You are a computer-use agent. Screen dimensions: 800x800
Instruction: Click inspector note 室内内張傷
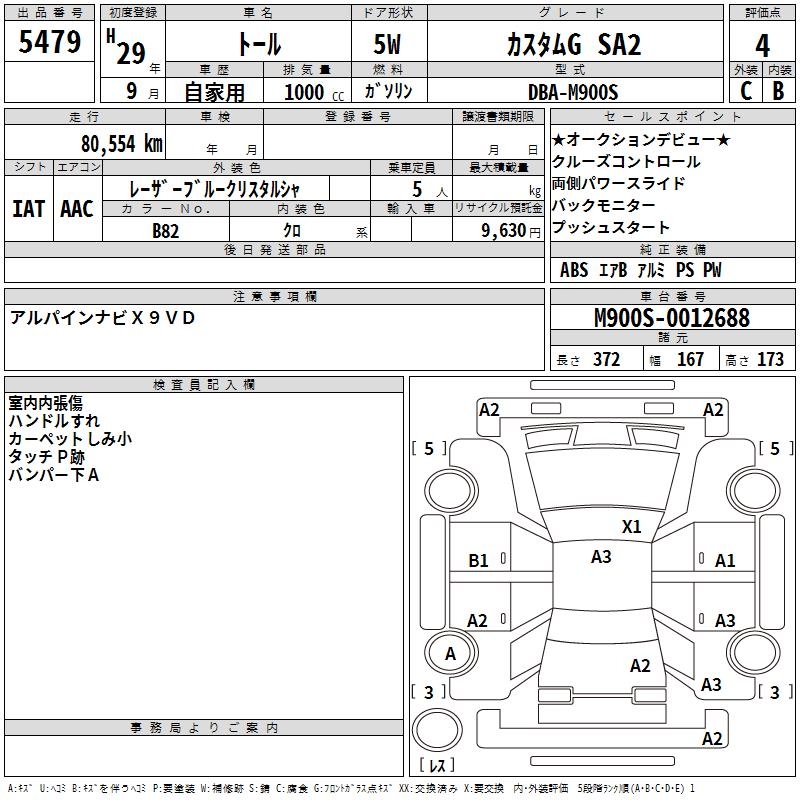45,403
